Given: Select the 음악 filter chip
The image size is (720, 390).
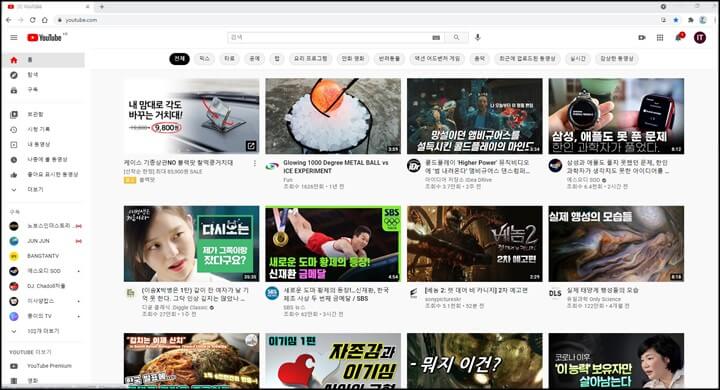Looking at the screenshot, I should tap(479, 59).
